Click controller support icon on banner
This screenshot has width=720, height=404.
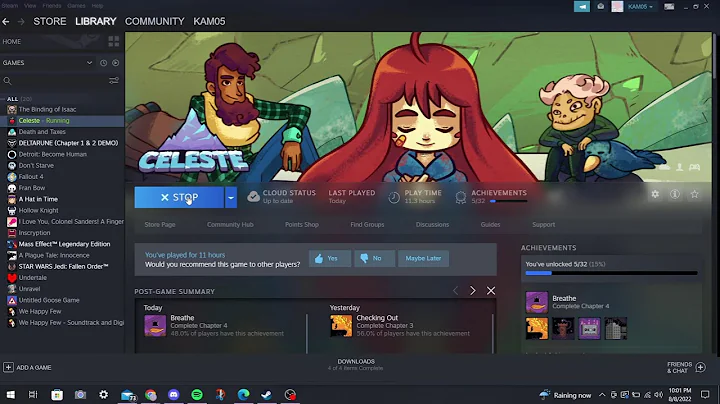pos(694,168)
